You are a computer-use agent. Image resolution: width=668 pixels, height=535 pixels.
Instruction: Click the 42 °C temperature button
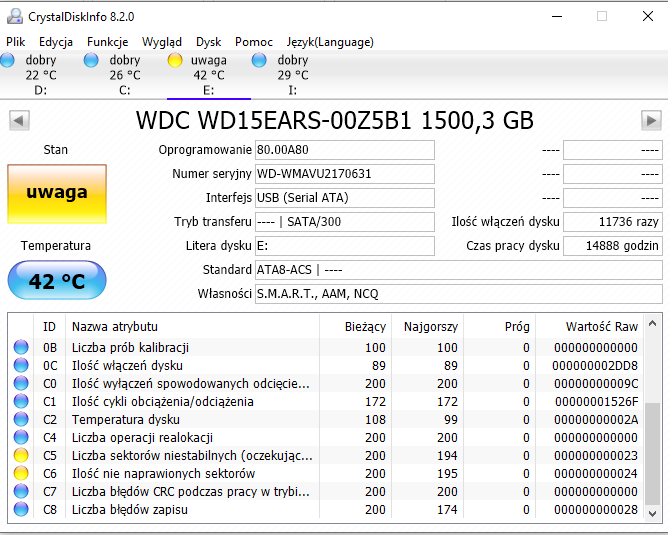tap(57, 280)
